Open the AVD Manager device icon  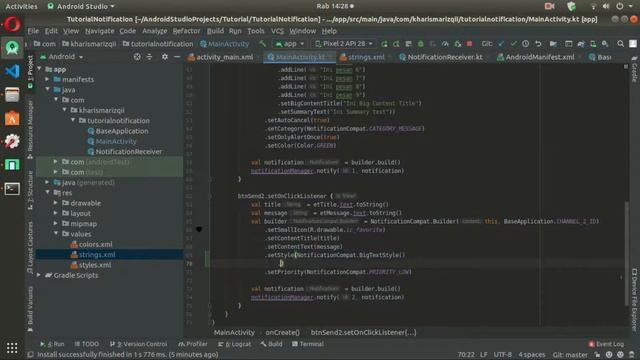click(593, 44)
